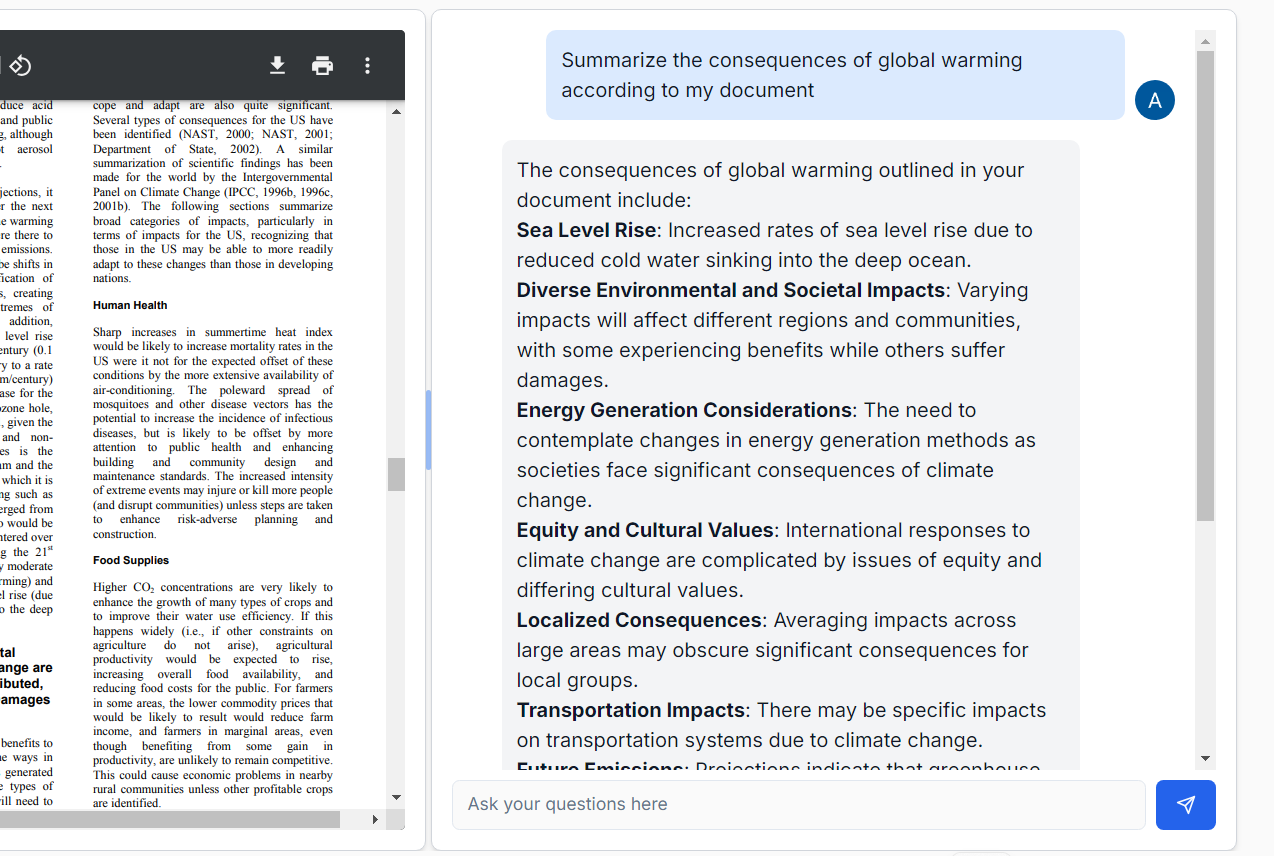This screenshot has width=1274, height=856.
Task: Click the PDF horizontal scrollbar's right arrow
Action: [x=375, y=819]
